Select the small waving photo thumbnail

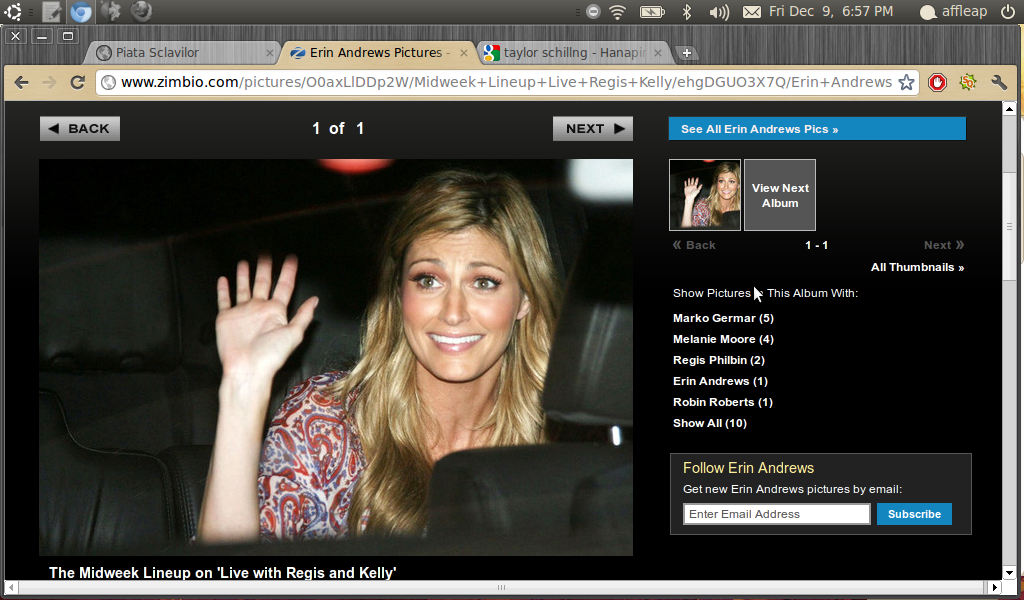coord(705,195)
